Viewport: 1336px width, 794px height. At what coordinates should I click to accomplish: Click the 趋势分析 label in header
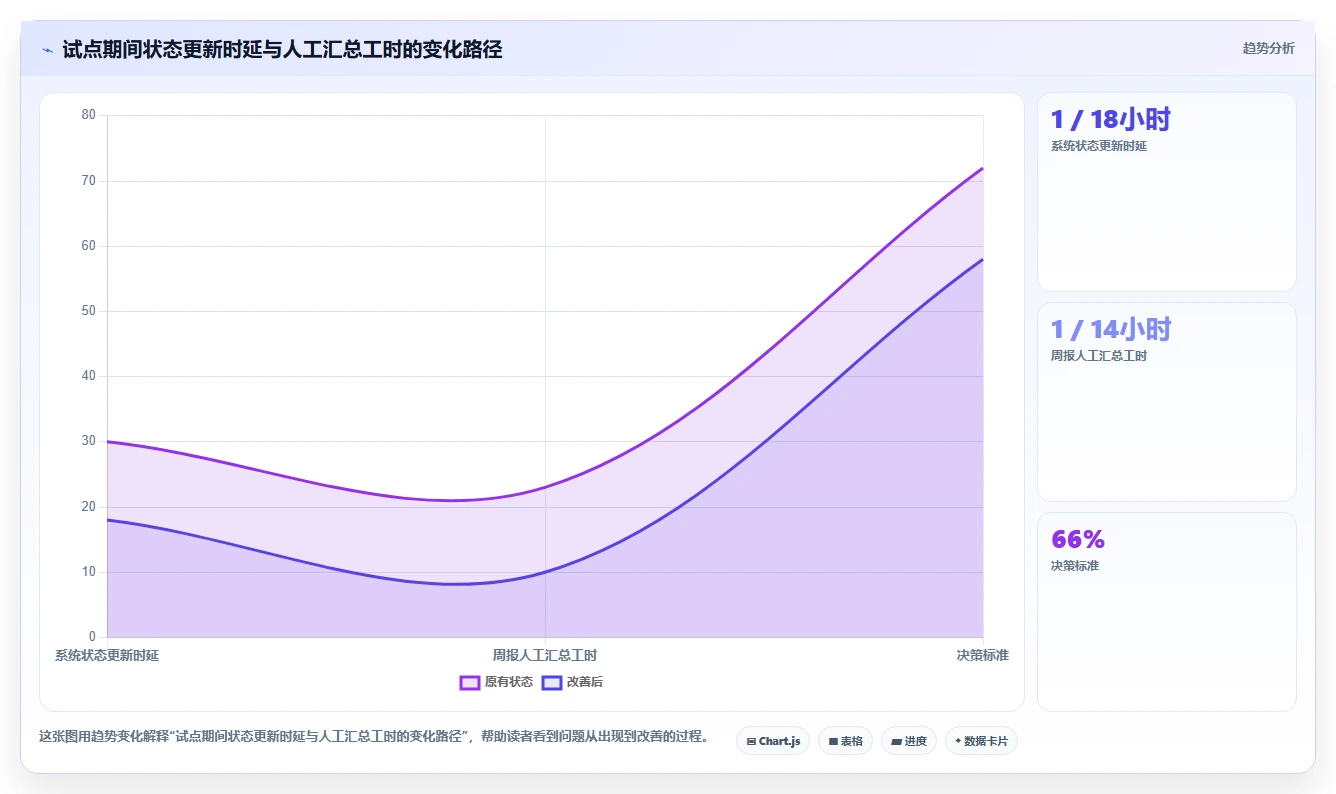tap(1268, 48)
